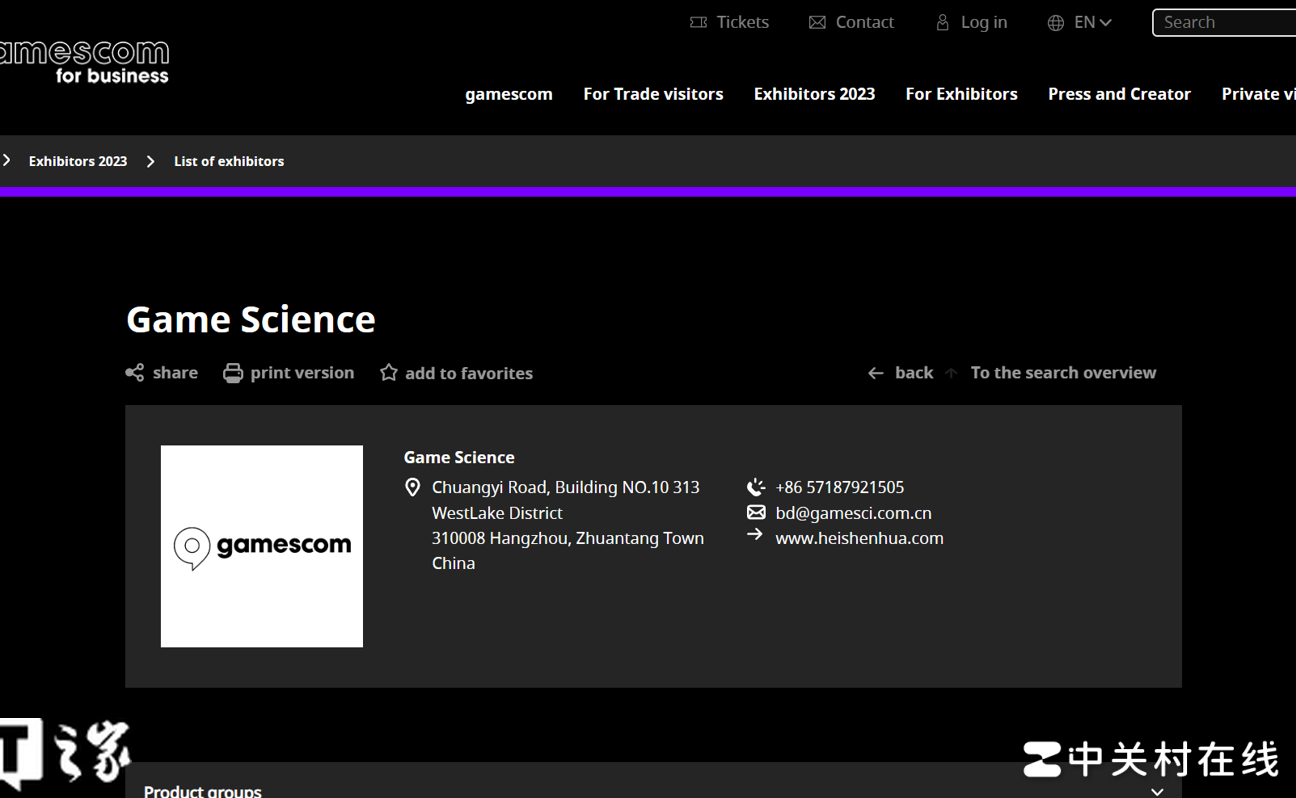Click the star icon to add favorites
This screenshot has width=1296, height=798.
coord(389,373)
